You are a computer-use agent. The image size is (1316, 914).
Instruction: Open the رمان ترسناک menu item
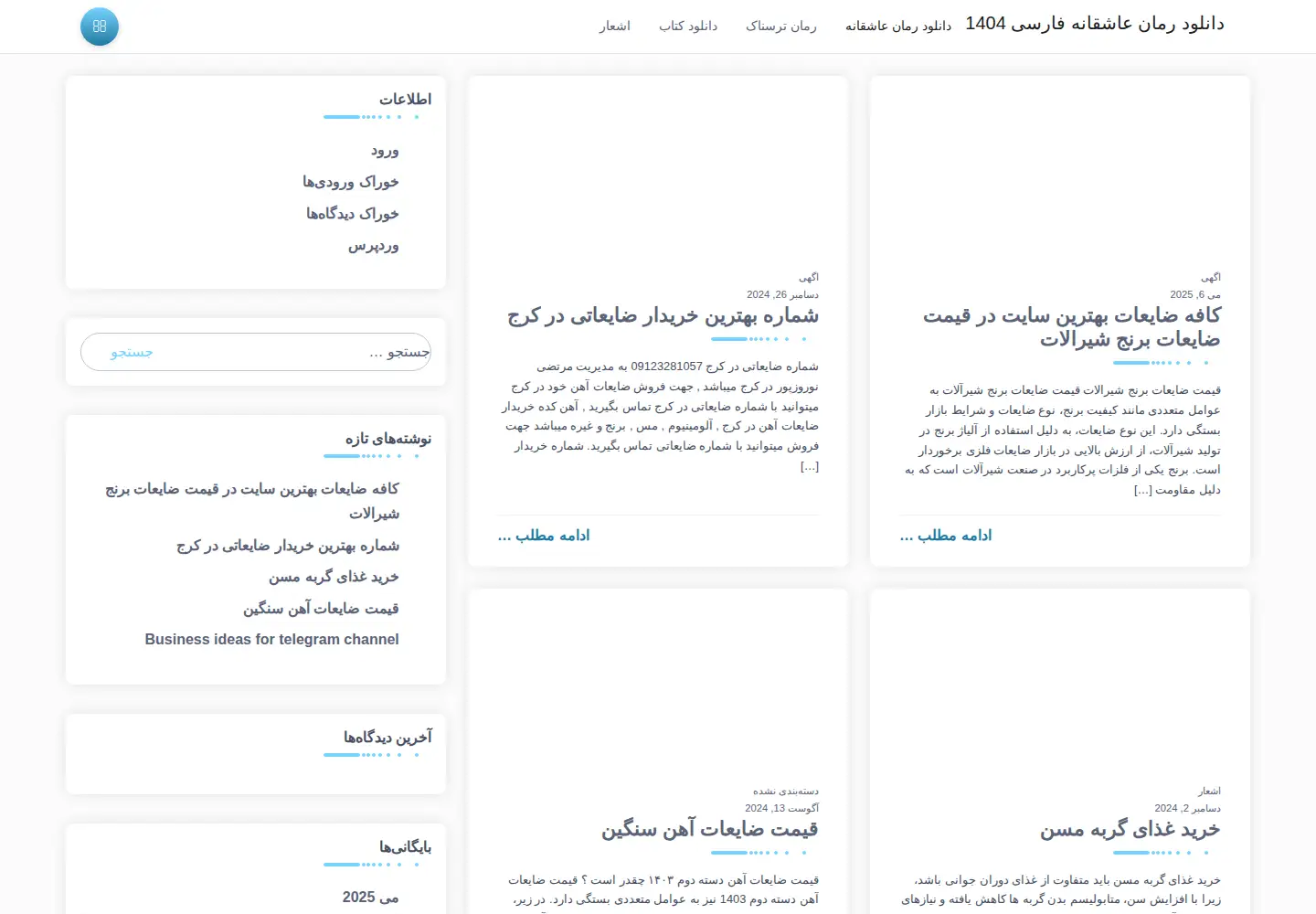[781, 27]
